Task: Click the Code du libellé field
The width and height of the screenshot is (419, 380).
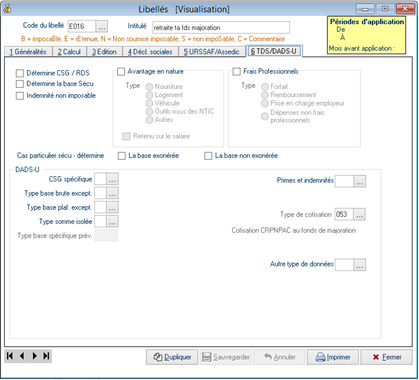Action: coord(82,26)
